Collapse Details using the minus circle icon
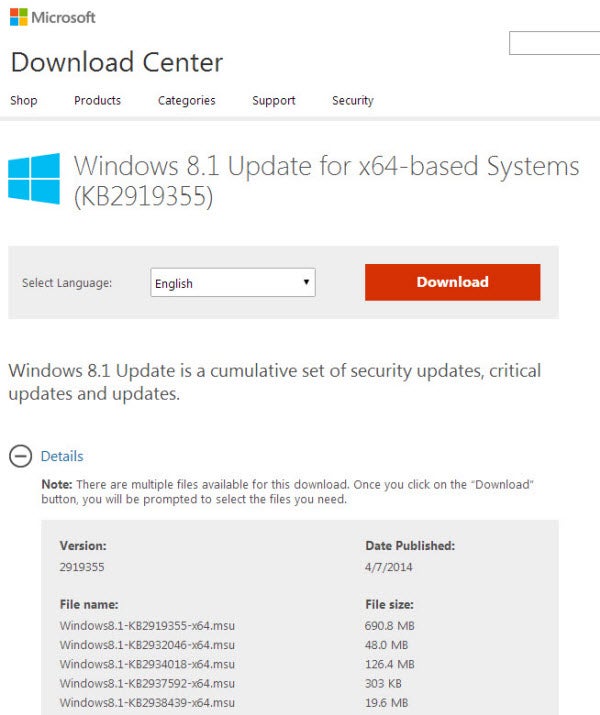600x715 pixels. (19, 456)
